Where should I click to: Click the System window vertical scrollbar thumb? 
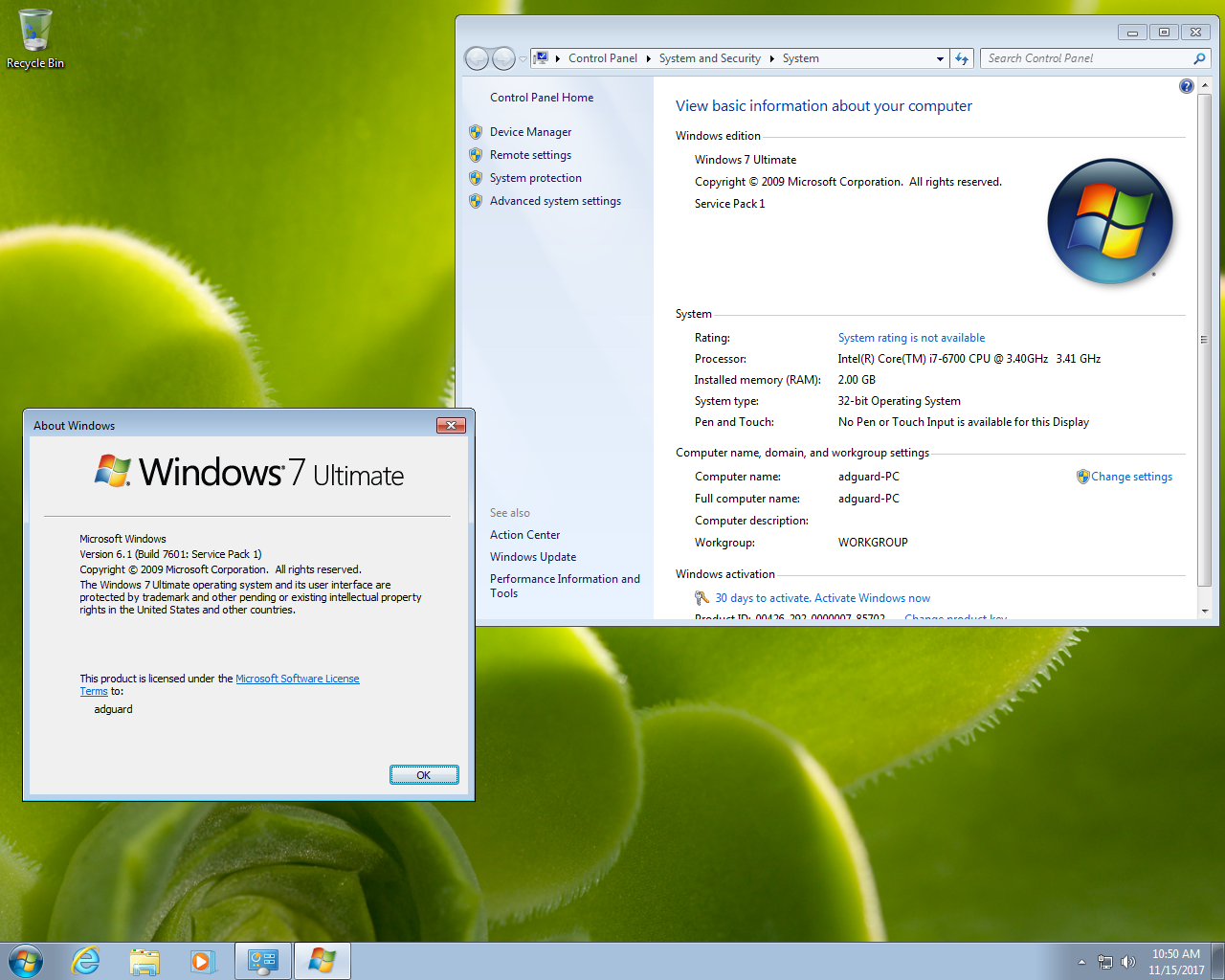(x=1205, y=340)
